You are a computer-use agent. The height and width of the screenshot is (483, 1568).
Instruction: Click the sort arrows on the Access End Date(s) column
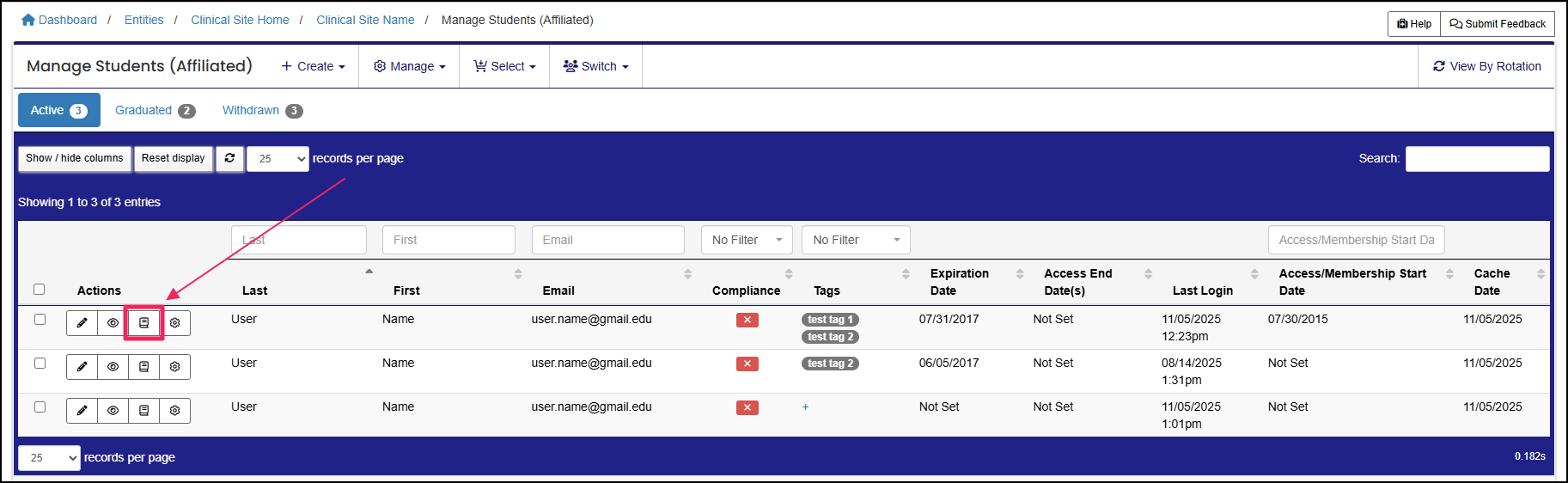[x=1148, y=273]
